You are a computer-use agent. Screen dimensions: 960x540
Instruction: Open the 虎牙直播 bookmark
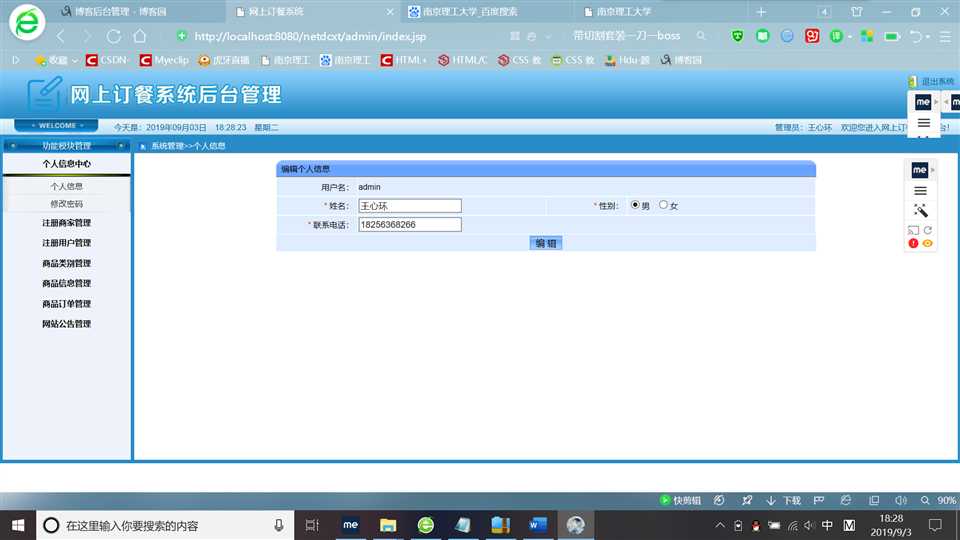tap(224, 60)
